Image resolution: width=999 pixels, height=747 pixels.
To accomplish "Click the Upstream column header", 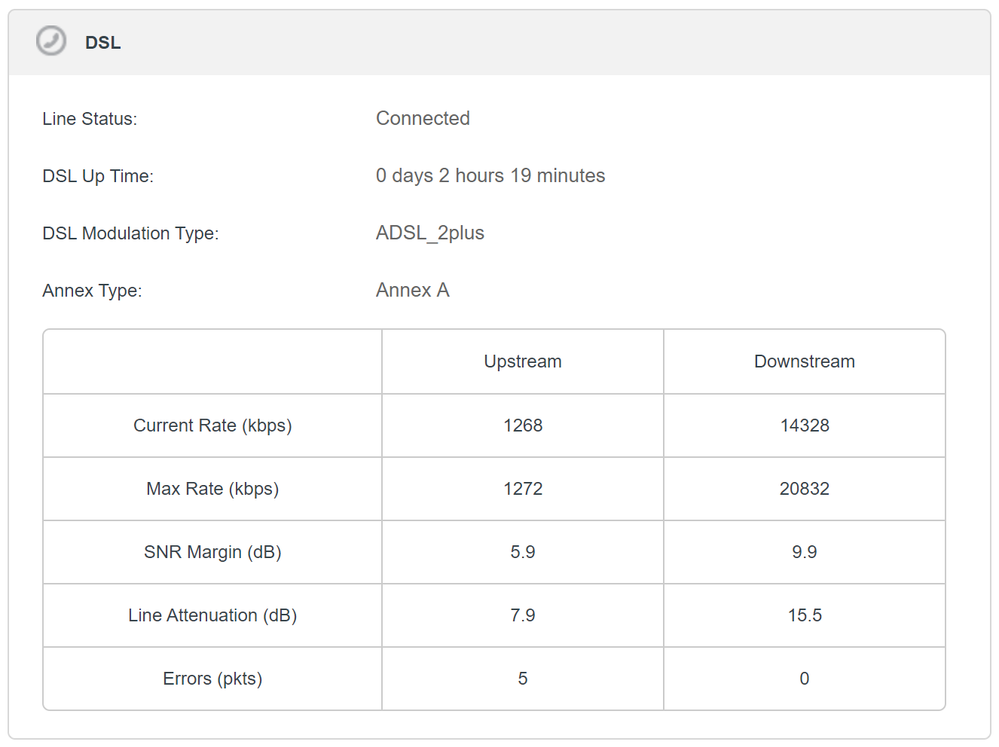I will pyautogui.click(x=522, y=362).
